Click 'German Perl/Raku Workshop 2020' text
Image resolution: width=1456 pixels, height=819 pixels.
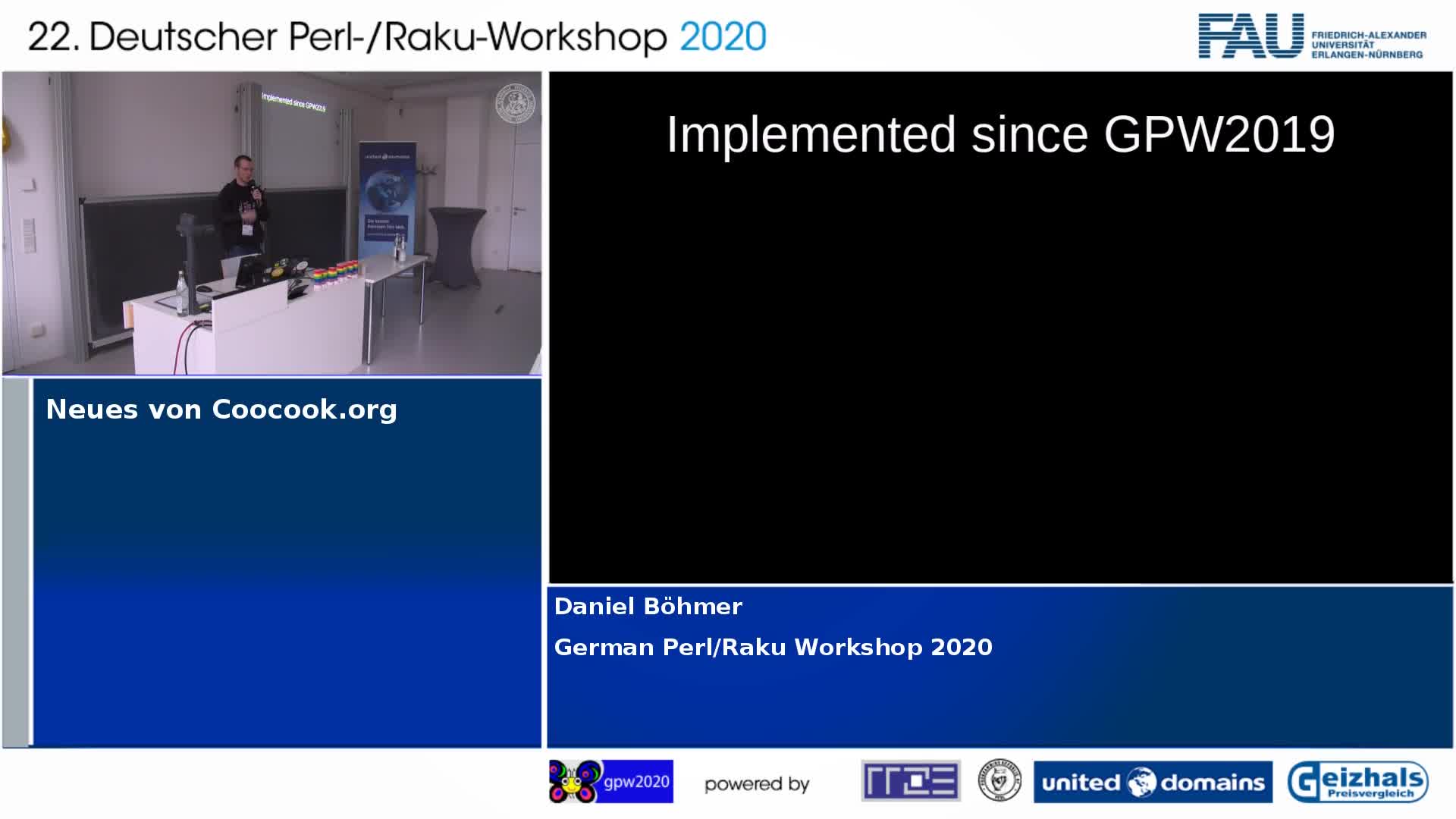click(773, 648)
